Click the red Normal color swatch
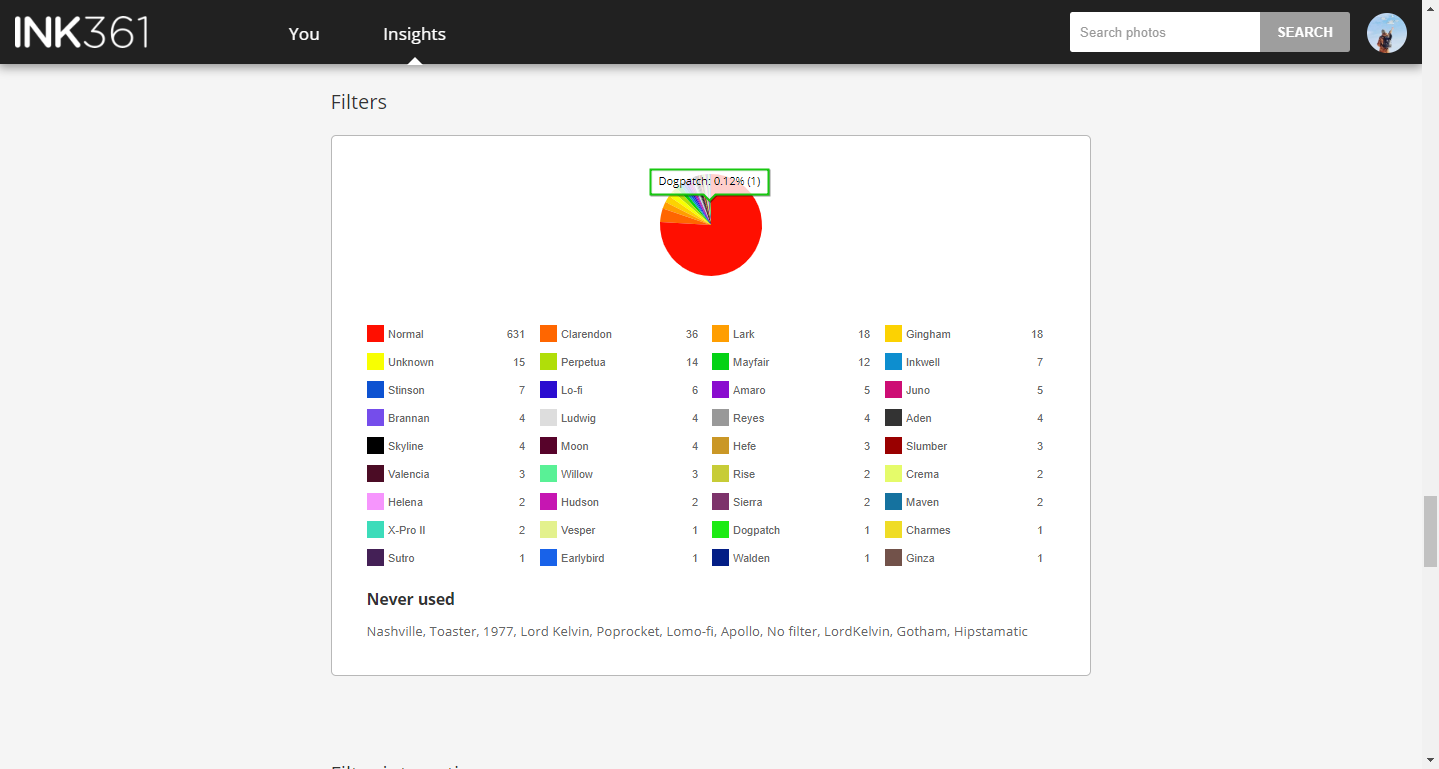Image resolution: width=1439 pixels, height=769 pixels. pyautogui.click(x=375, y=334)
